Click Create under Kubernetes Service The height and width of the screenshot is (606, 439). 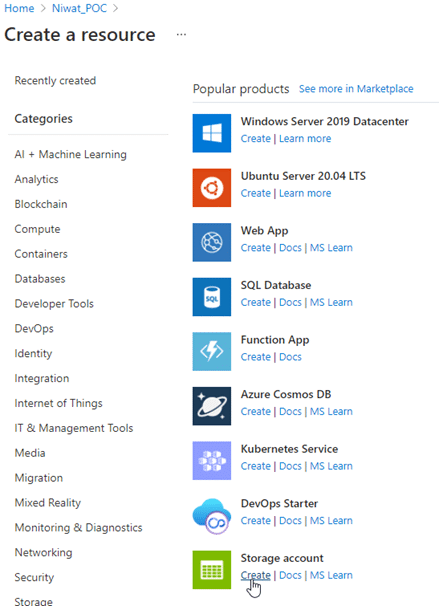(x=255, y=466)
